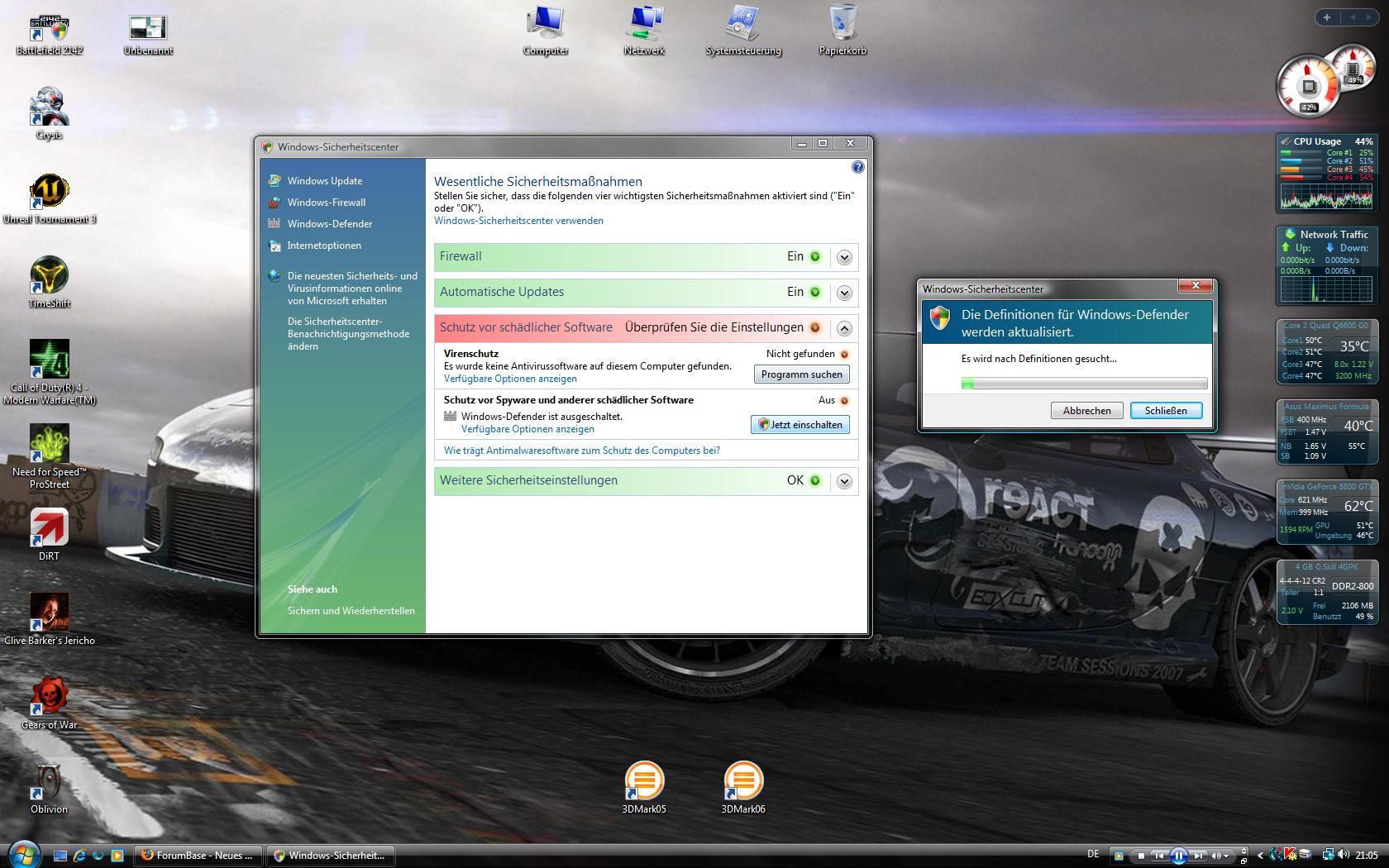Screen dimensions: 1389x868
Task: Click the Jetzt einschalten button
Action: point(800,424)
